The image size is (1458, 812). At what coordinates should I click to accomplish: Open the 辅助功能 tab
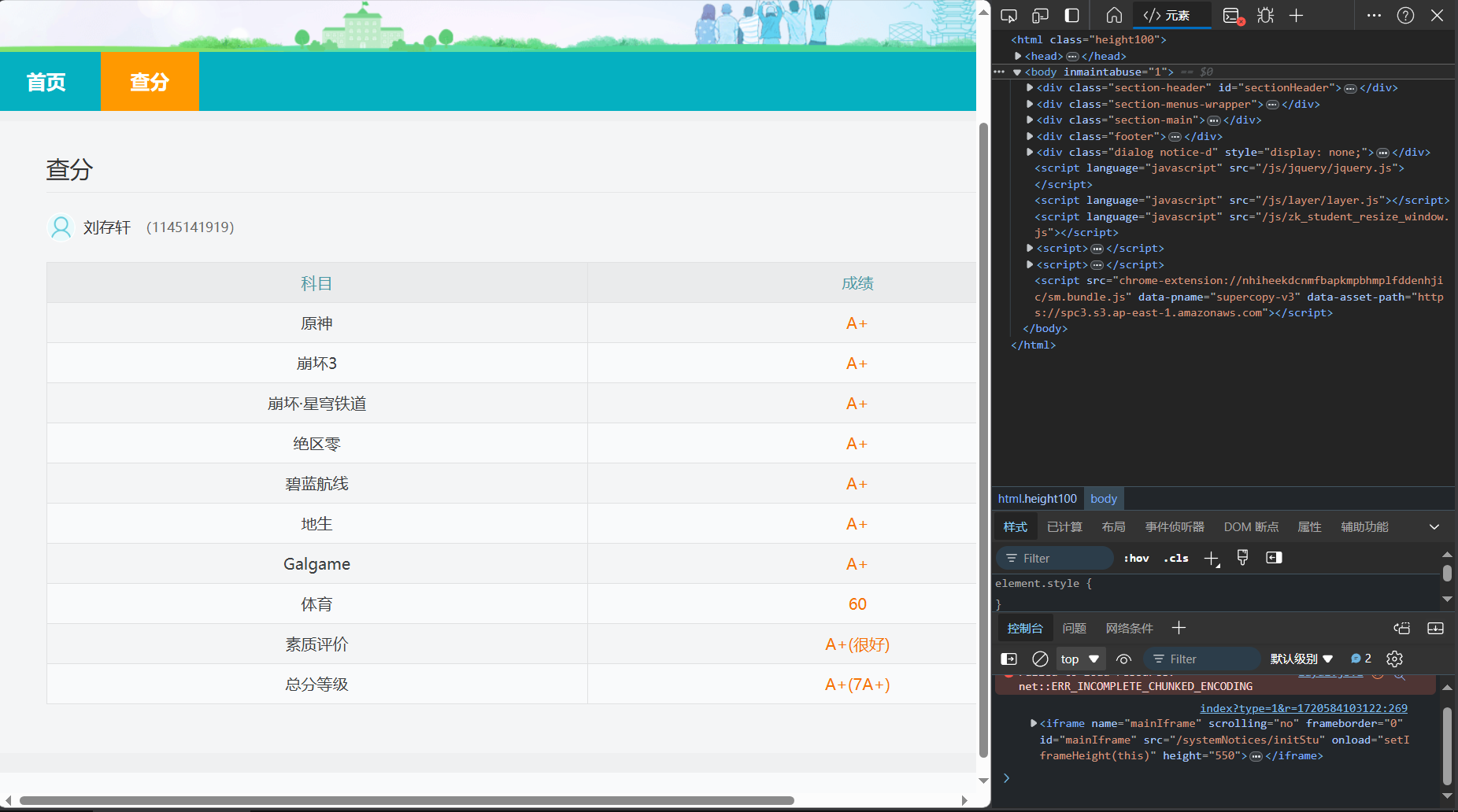click(1364, 527)
